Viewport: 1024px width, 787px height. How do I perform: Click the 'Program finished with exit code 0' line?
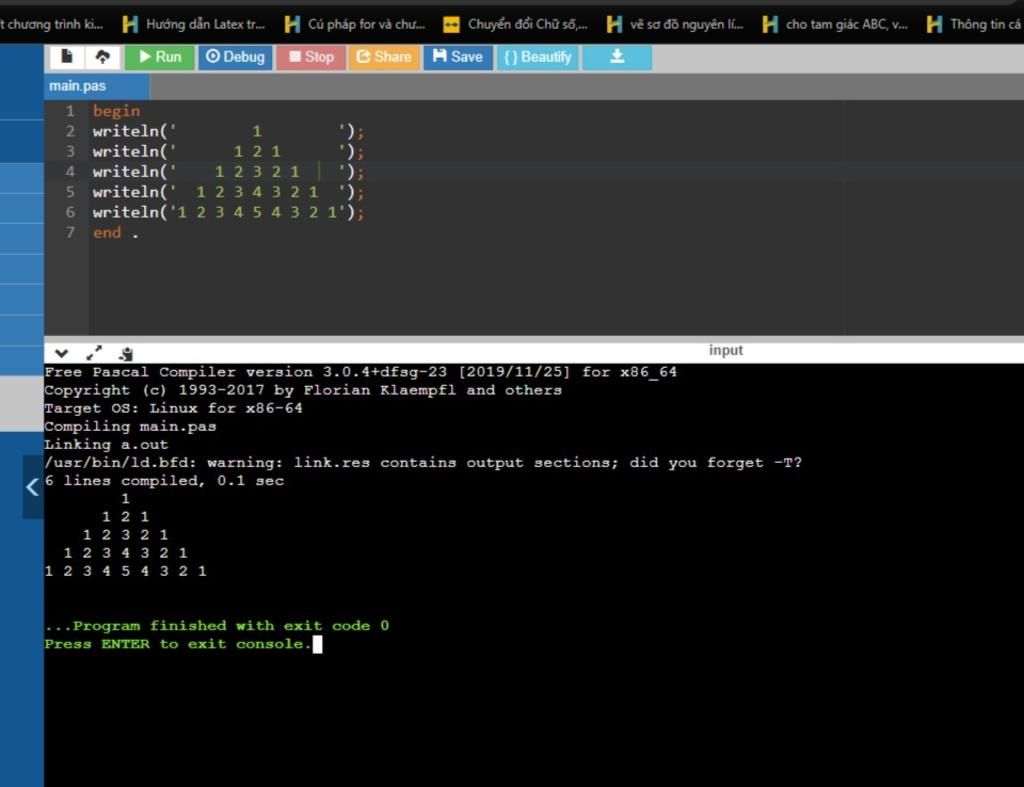click(217, 626)
